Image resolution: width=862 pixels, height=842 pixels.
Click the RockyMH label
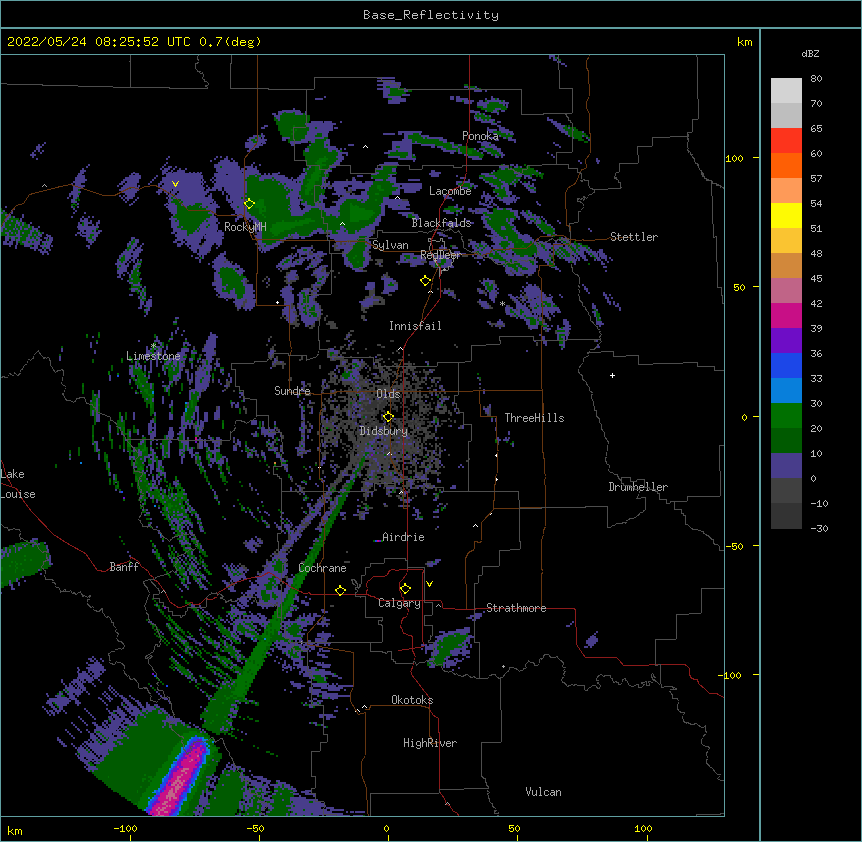pos(245,227)
